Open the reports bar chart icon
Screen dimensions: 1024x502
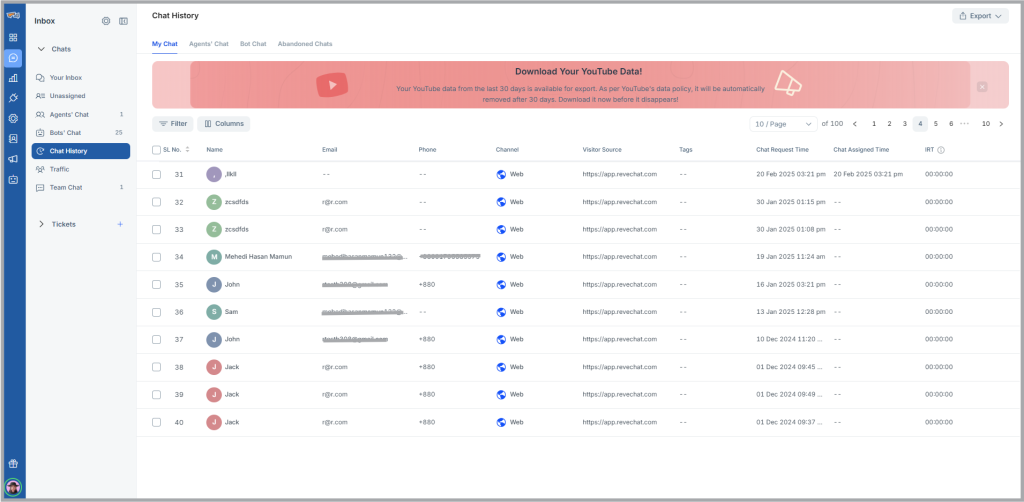tap(13, 78)
